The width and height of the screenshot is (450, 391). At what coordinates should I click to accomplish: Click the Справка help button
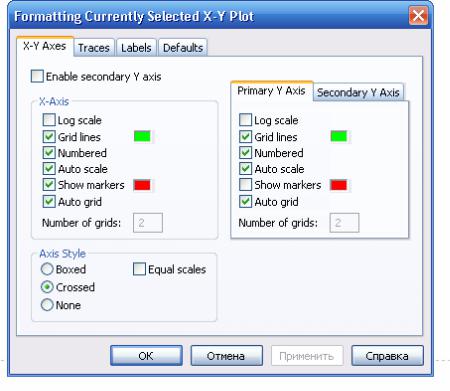point(387,356)
